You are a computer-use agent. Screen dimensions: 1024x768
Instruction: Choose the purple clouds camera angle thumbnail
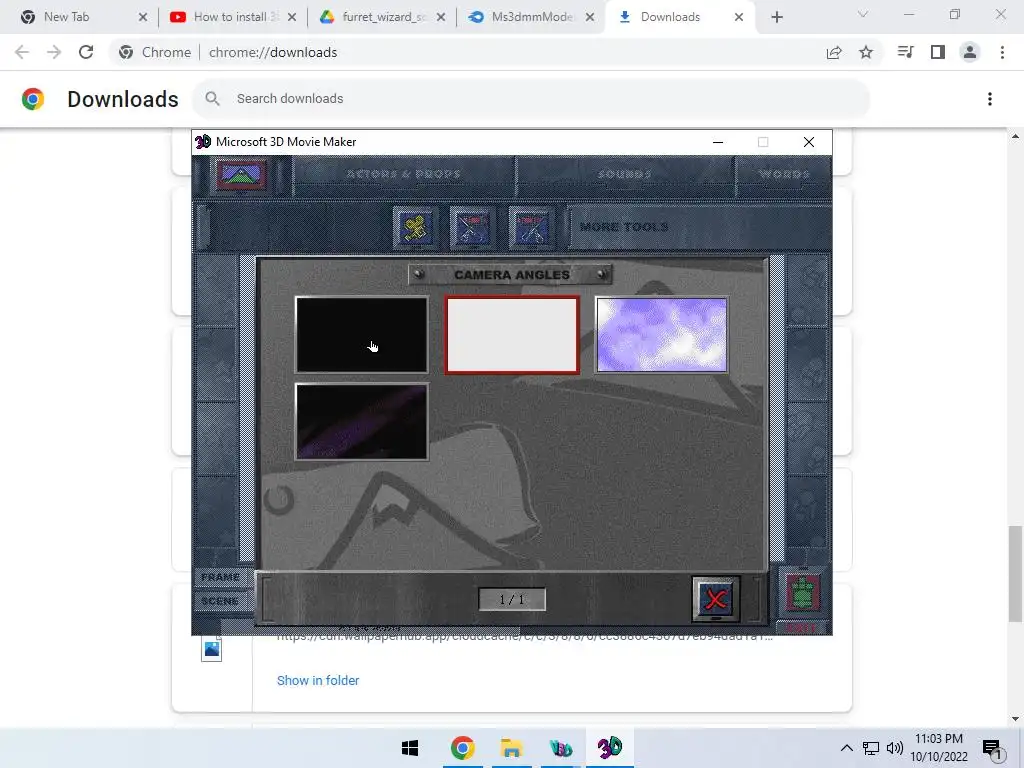click(662, 335)
